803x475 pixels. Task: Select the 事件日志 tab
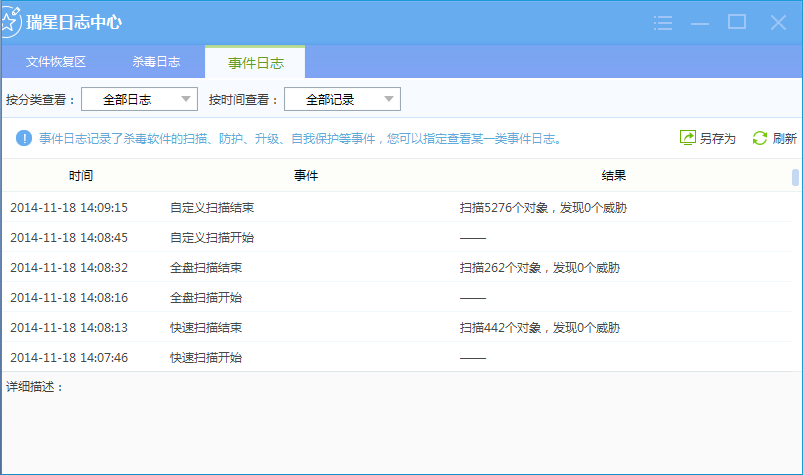point(255,63)
